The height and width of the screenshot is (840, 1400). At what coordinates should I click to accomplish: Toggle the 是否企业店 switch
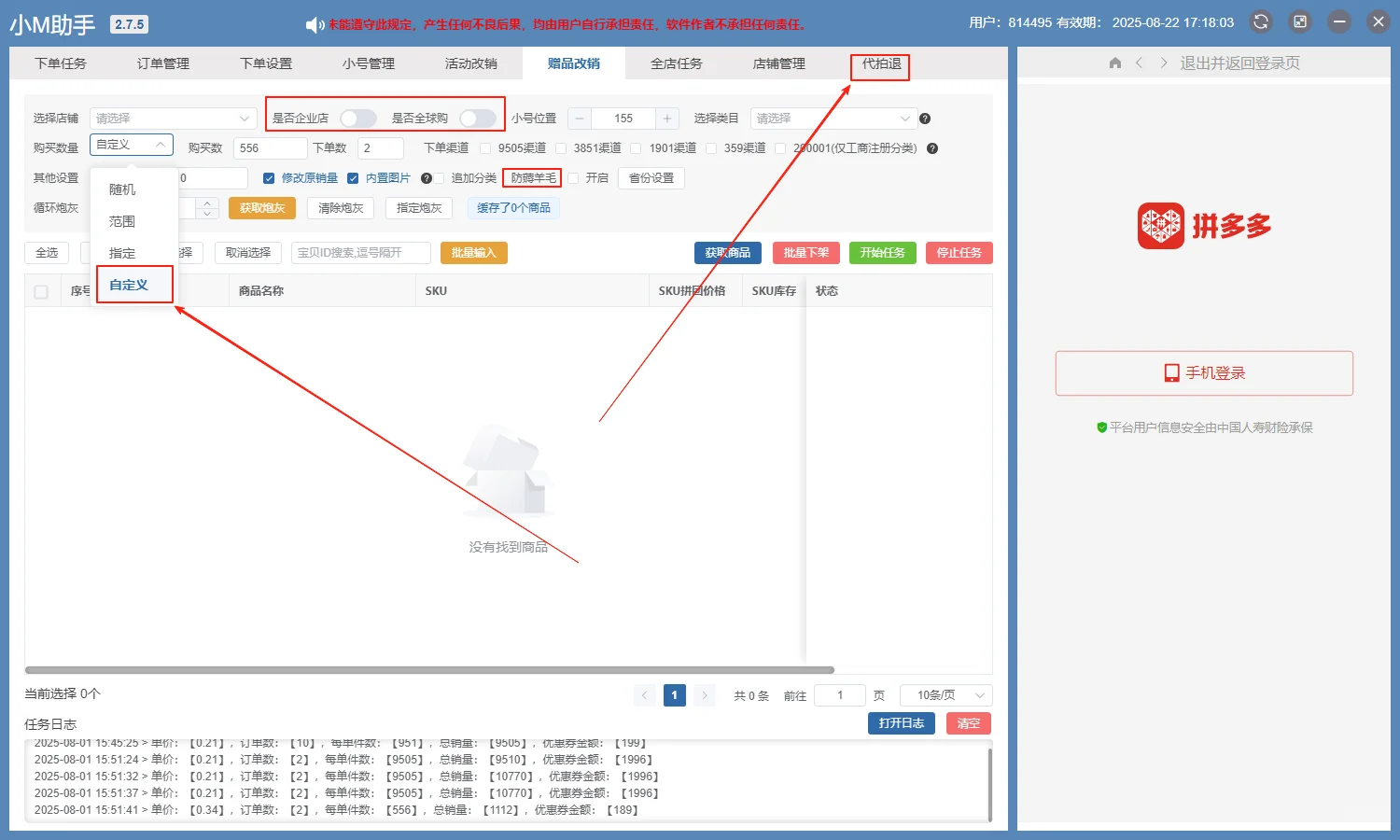tap(357, 119)
